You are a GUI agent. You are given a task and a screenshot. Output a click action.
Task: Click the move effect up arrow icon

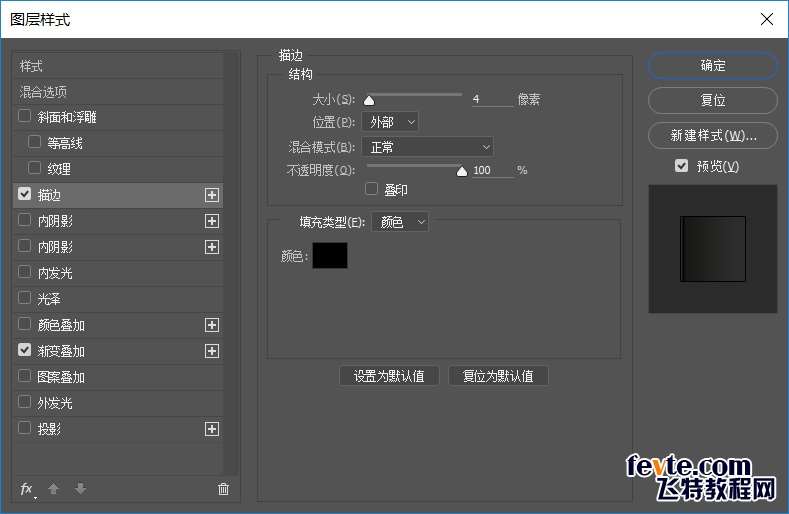coord(53,488)
